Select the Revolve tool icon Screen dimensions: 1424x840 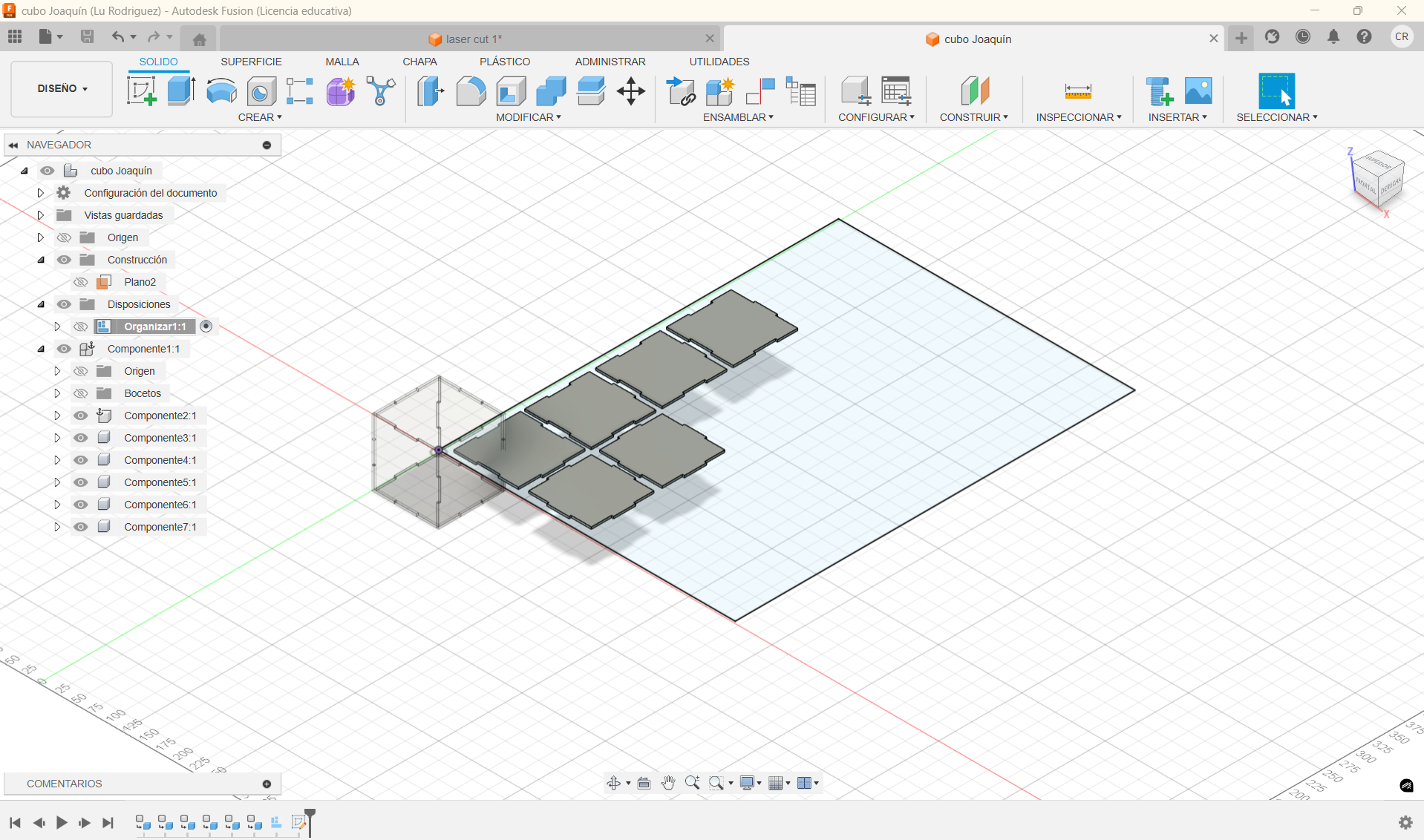click(x=221, y=91)
